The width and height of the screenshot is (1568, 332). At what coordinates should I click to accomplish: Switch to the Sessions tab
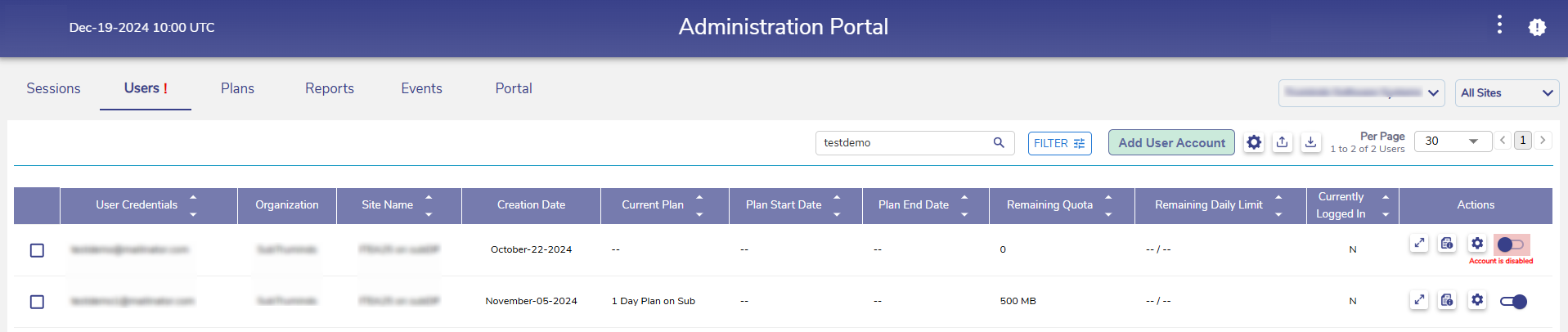point(53,88)
